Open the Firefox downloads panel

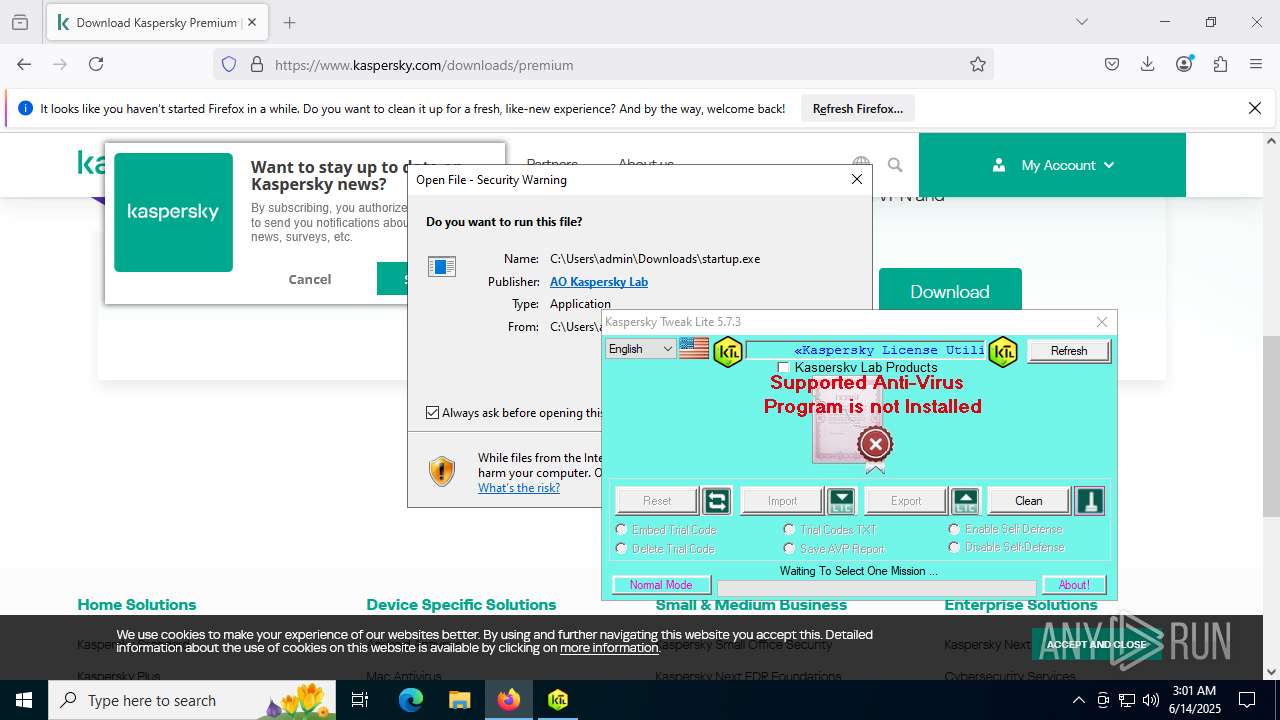[x=1148, y=64]
